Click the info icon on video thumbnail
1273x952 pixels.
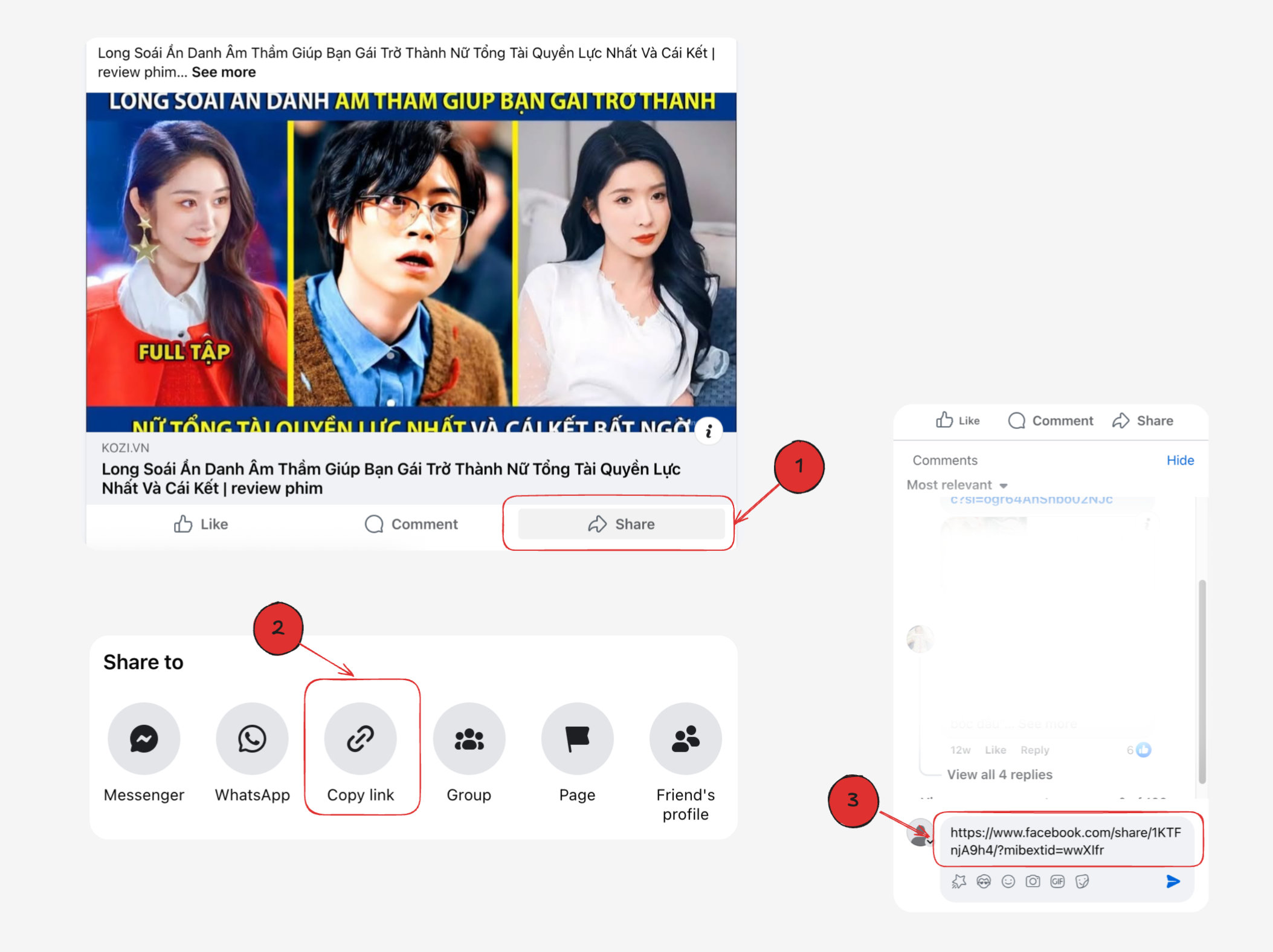coord(708,431)
